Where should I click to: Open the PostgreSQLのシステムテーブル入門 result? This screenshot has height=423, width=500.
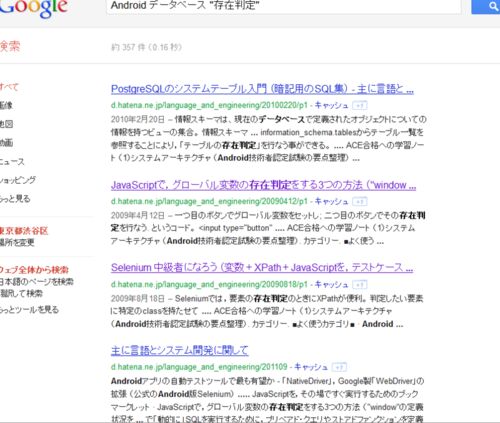[x=262, y=89]
